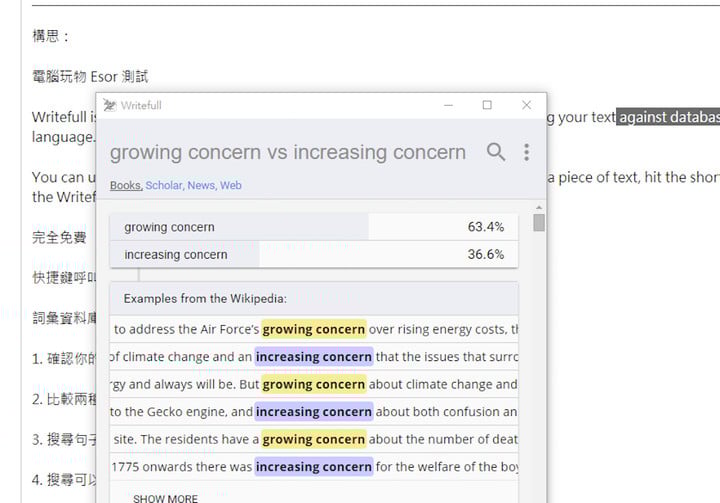Click the '構思：' heading in the document
Image resolution: width=720 pixels, height=503 pixels.
coord(51,36)
